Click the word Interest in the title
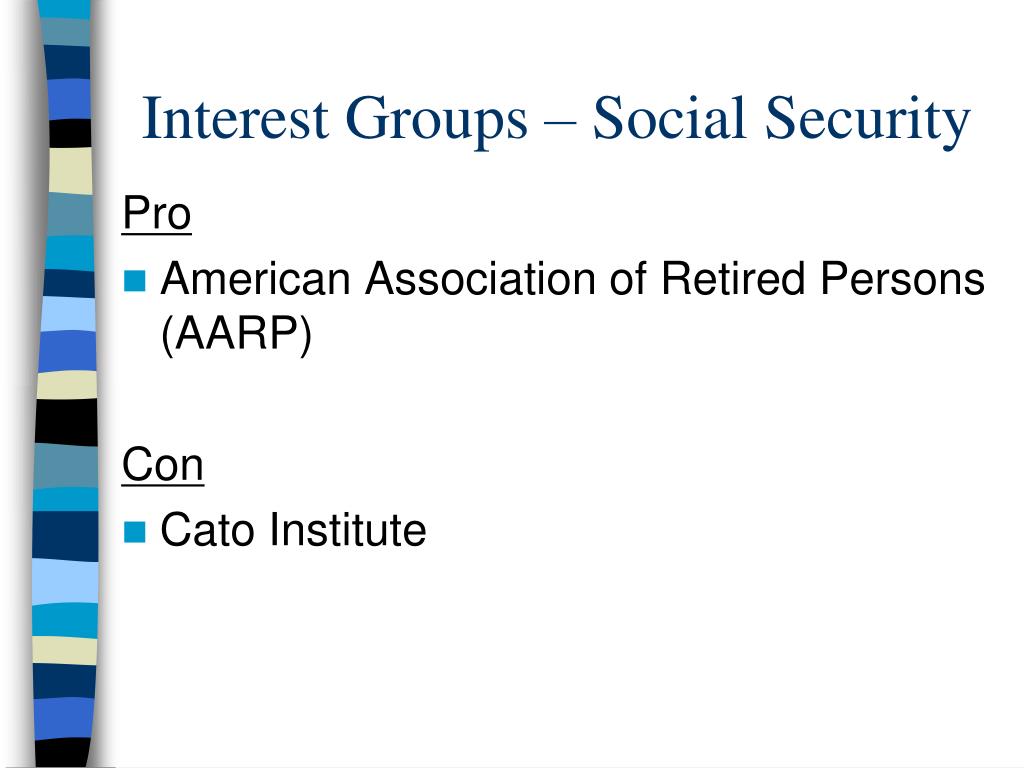This screenshot has width=1024, height=768. [235, 118]
